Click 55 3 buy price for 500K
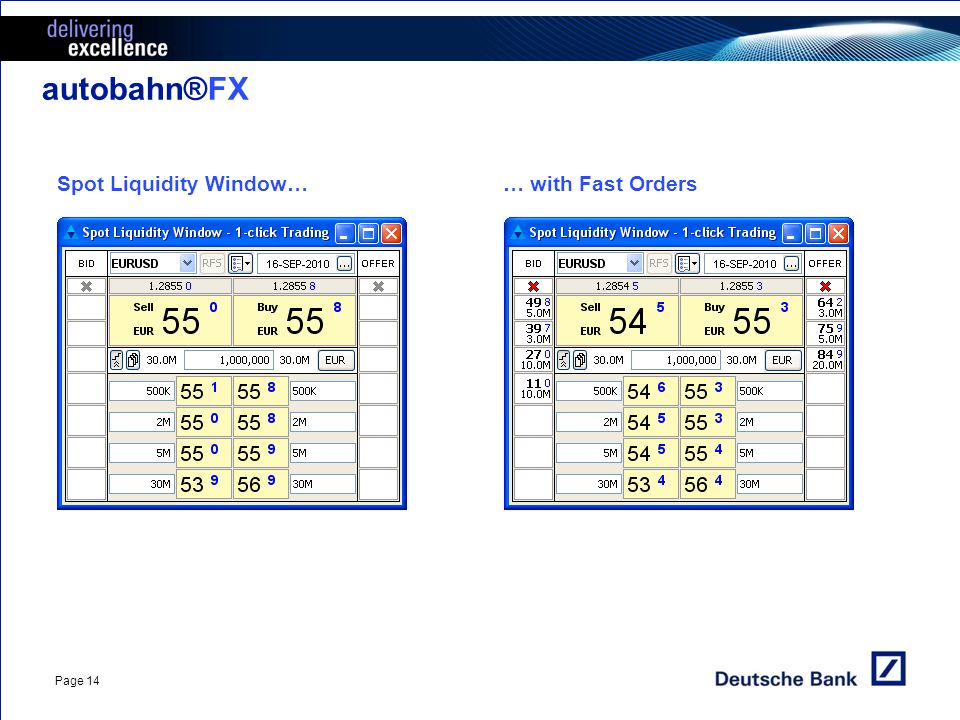Image resolution: width=960 pixels, height=720 pixels. pyautogui.click(x=708, y=391)
